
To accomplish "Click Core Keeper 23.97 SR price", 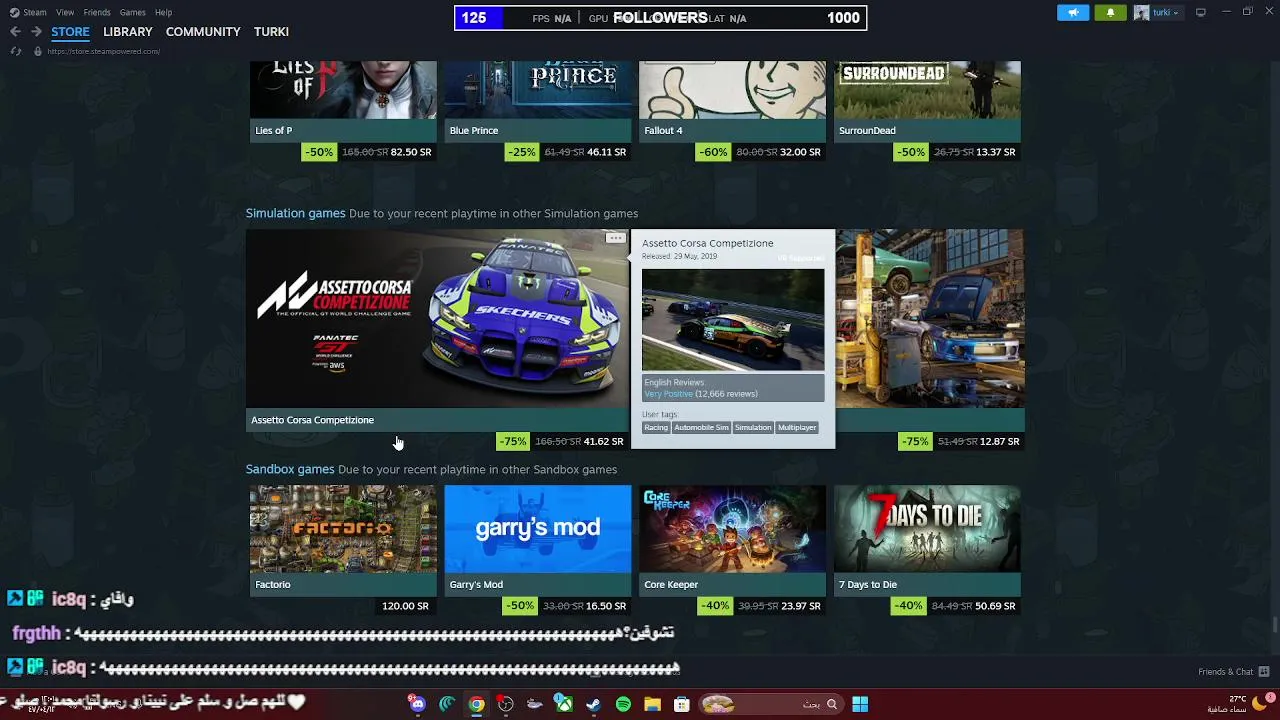I will [800, 606].
